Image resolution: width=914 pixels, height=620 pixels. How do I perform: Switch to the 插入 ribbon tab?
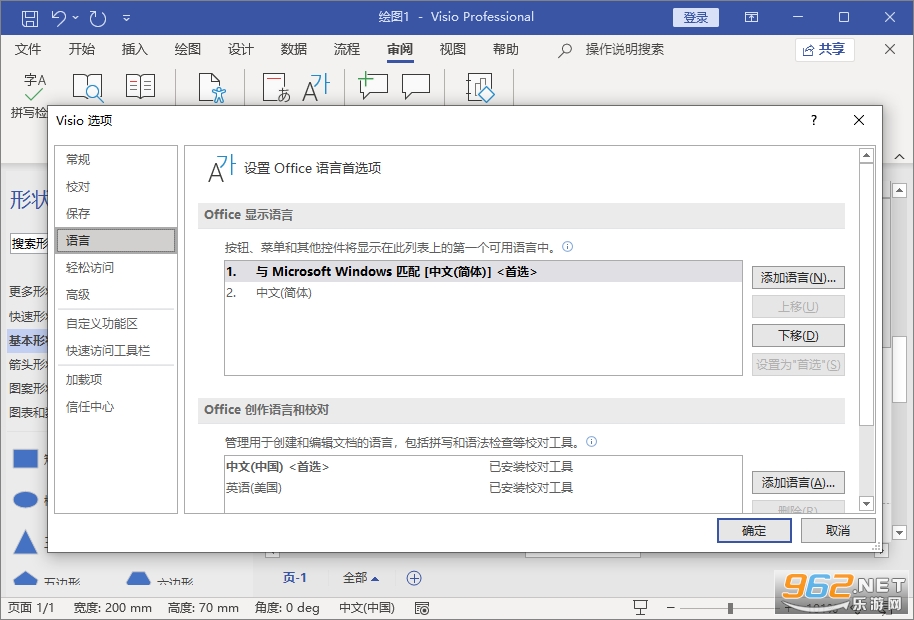135,50
